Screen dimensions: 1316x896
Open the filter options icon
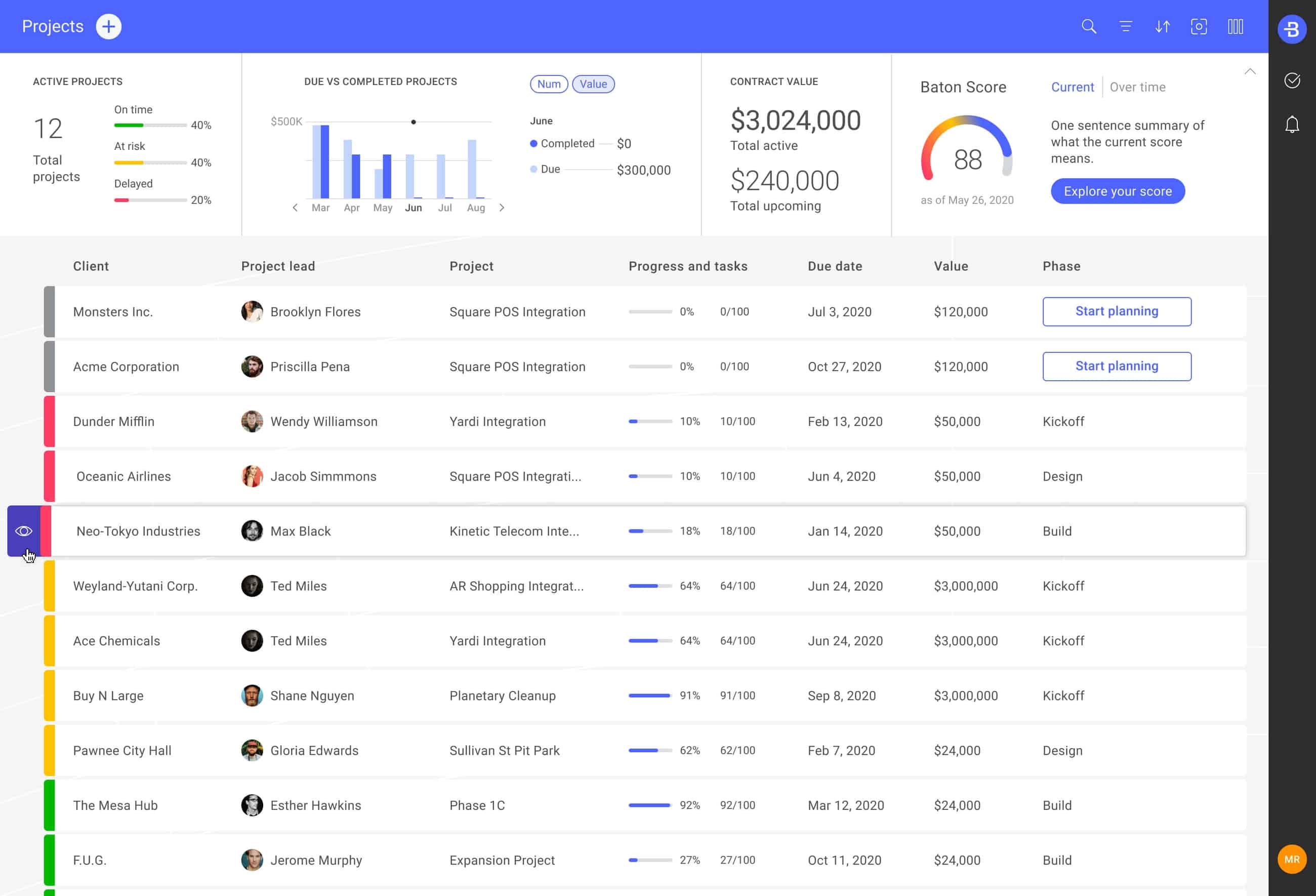pos(1125,26)
